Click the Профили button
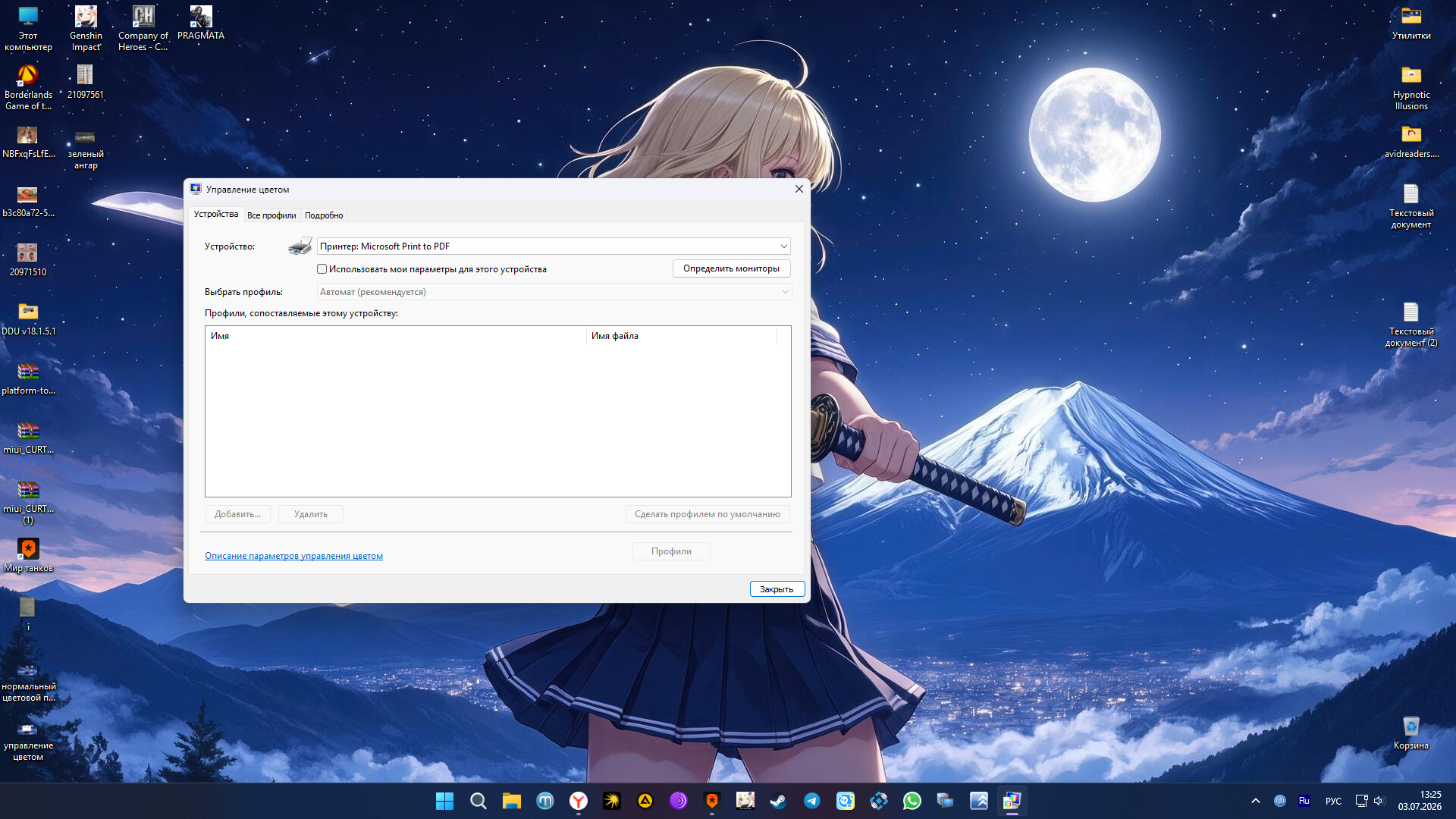 [x=671, y=551]
